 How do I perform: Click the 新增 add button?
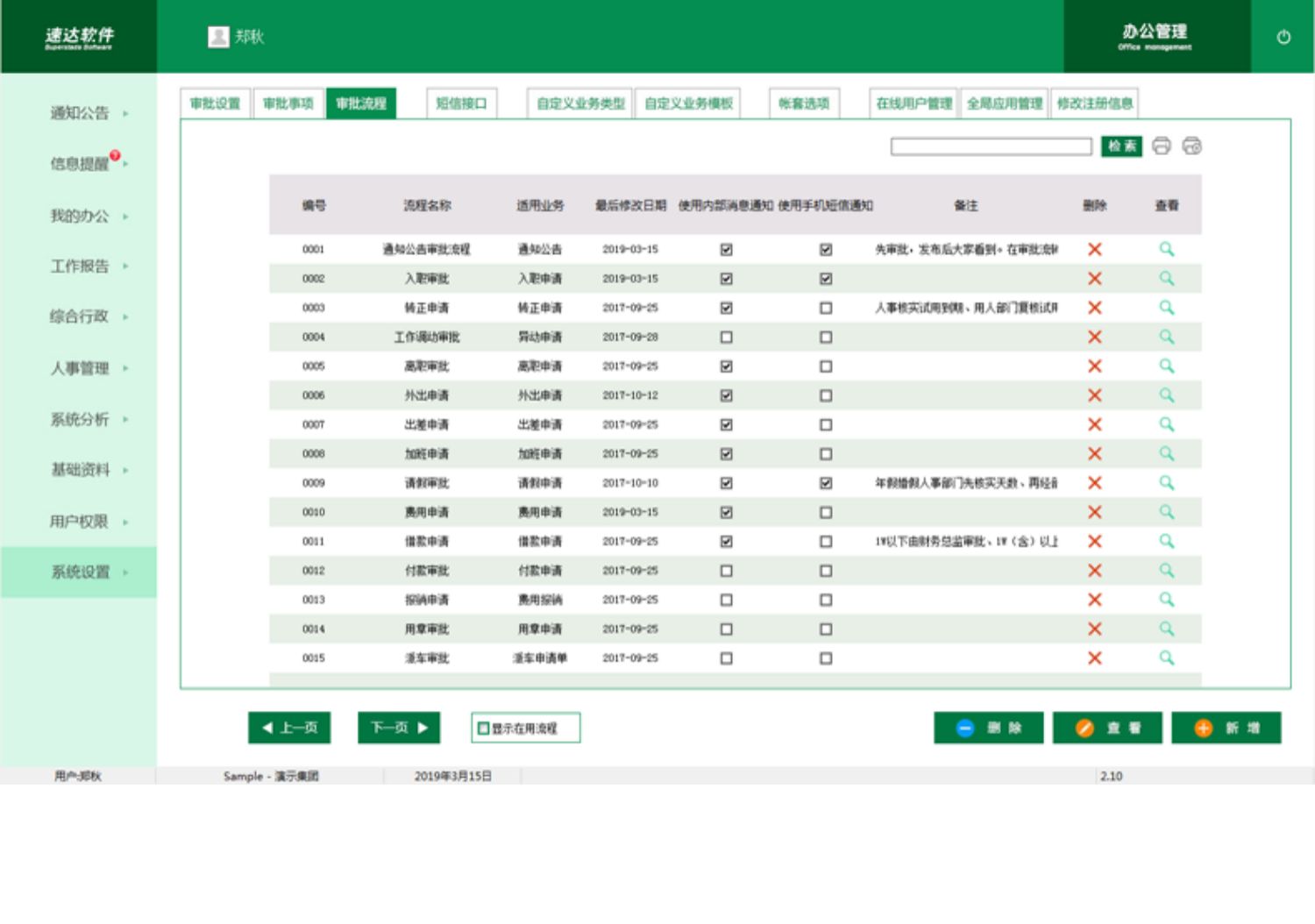1226,728
